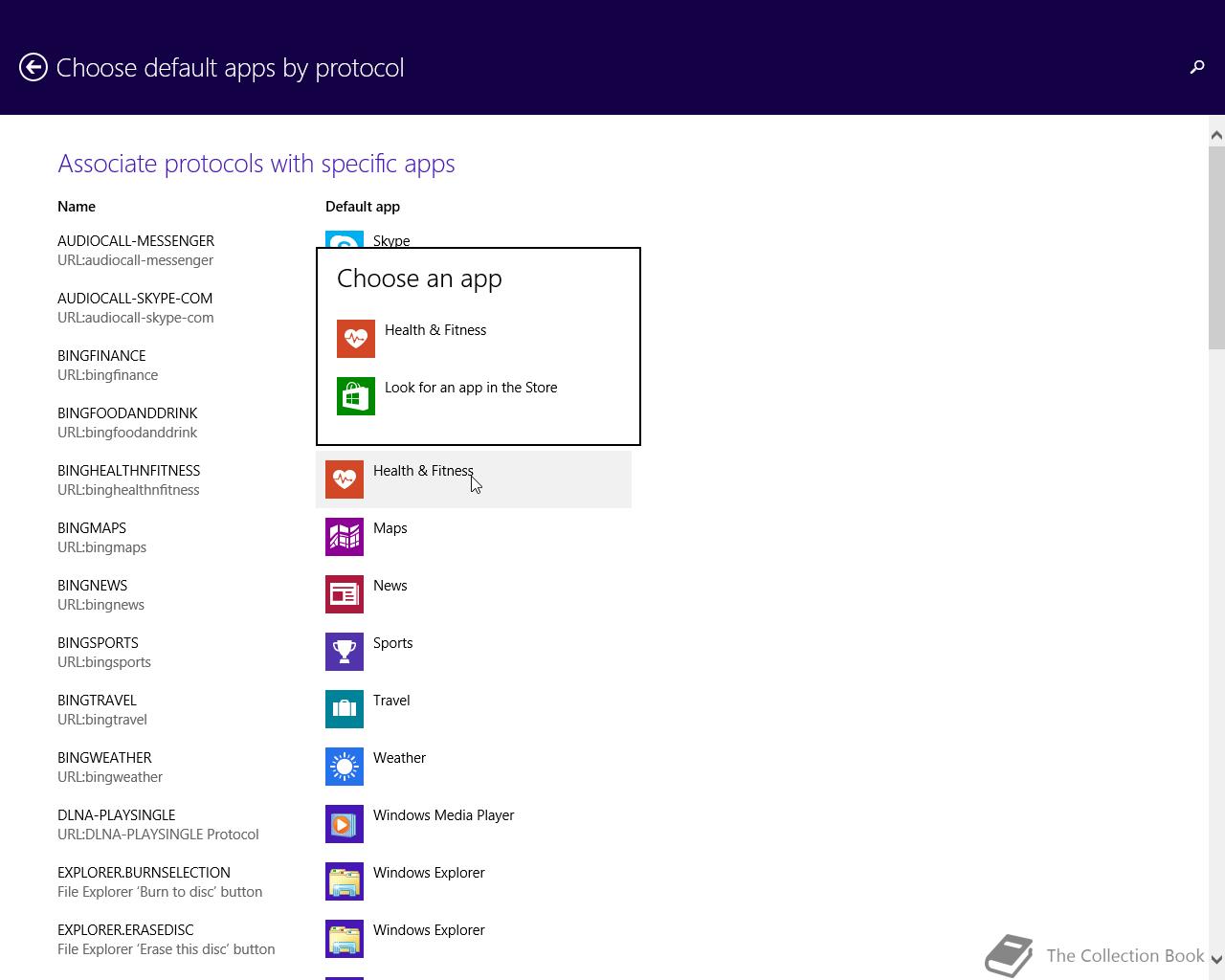Select the BINGTRAVEL protocol name
Image resolution: width=1225 pixels, height=980 pixels.
(97, 701)
